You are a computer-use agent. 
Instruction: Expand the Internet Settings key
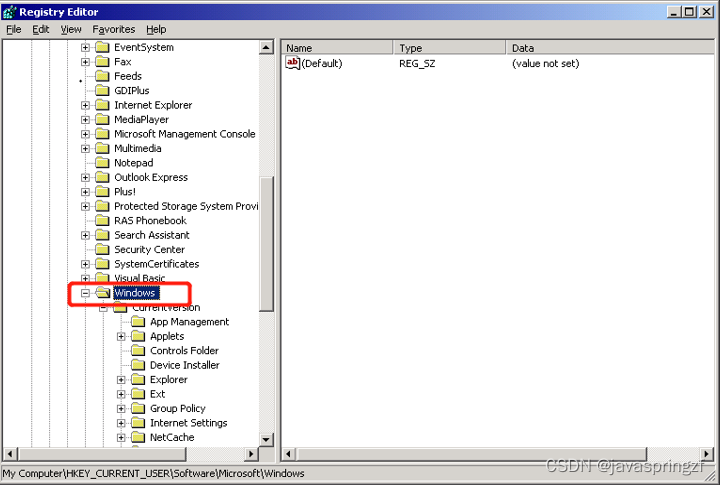[121, 423]
